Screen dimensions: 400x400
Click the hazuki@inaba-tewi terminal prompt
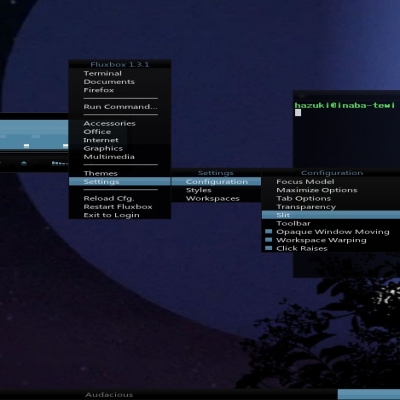(x=344, y=105)
